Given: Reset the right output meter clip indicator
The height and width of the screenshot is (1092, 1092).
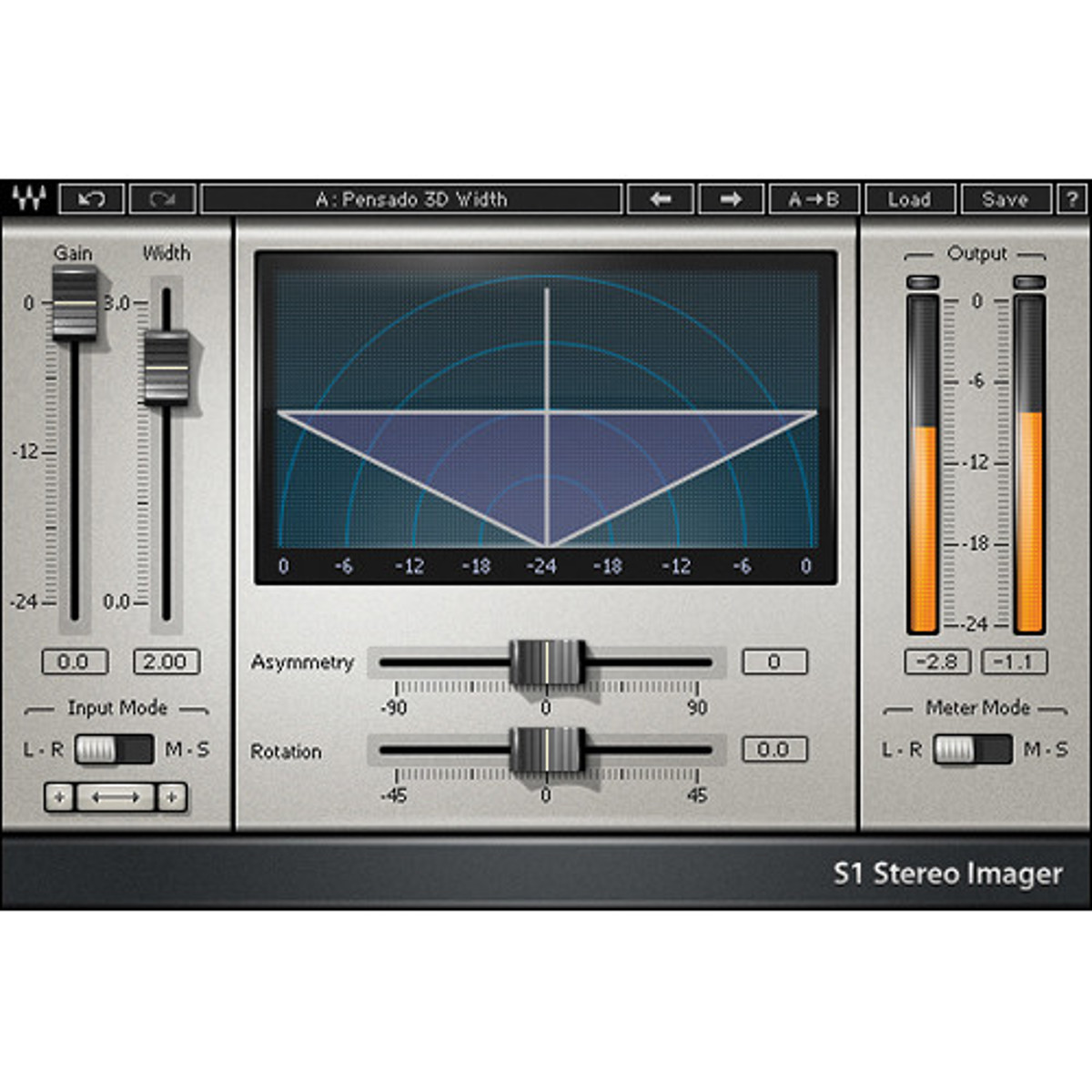Looking at the screenshot, I should (x=1029, y=282).
